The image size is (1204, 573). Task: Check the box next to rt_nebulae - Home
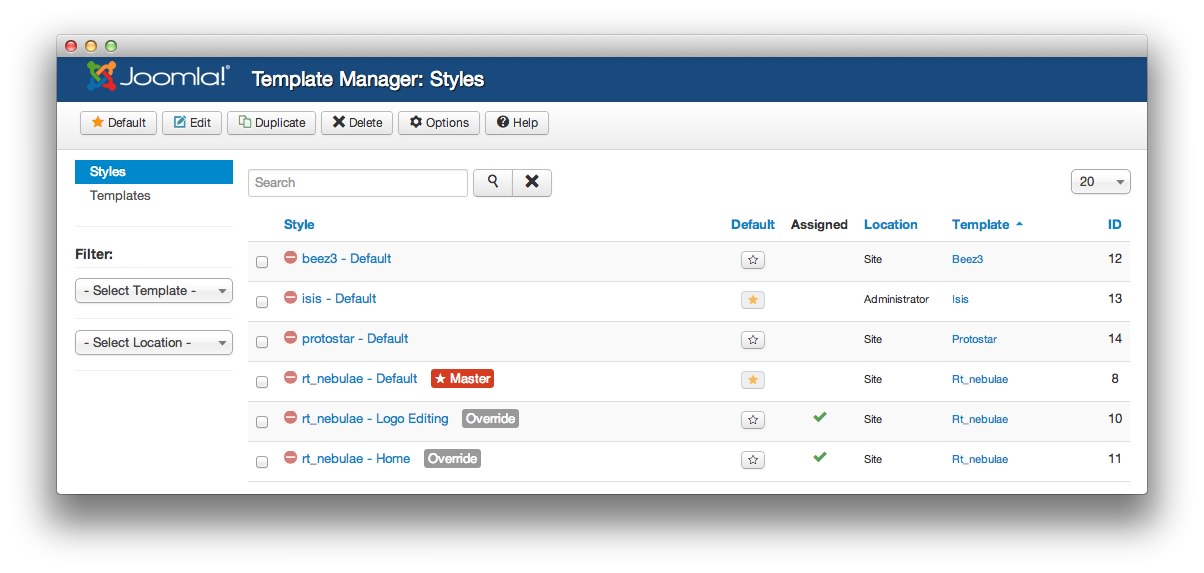(262, 462)
